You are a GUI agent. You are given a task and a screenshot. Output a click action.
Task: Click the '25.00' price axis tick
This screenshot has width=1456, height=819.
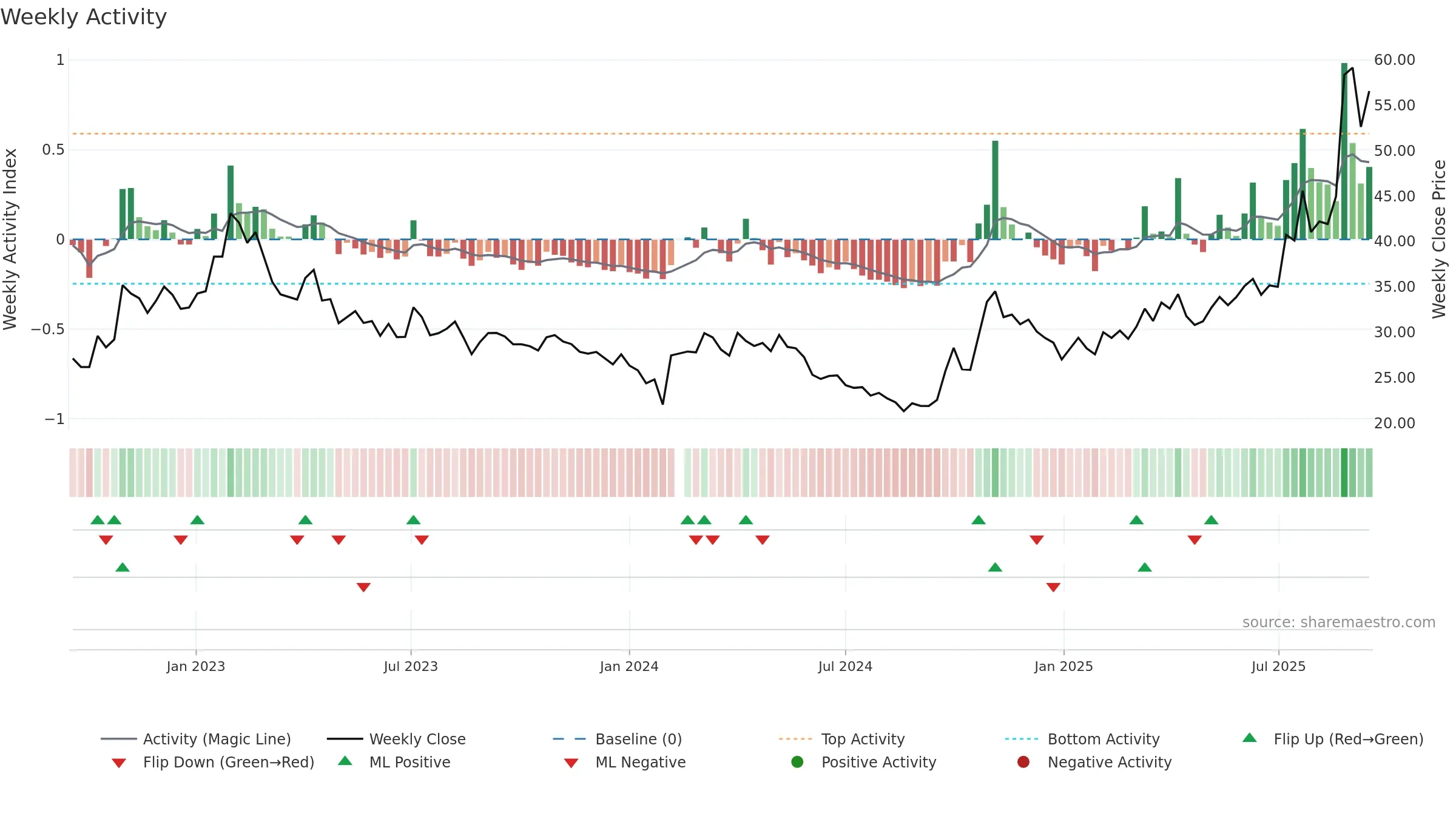pos(1395,377)
